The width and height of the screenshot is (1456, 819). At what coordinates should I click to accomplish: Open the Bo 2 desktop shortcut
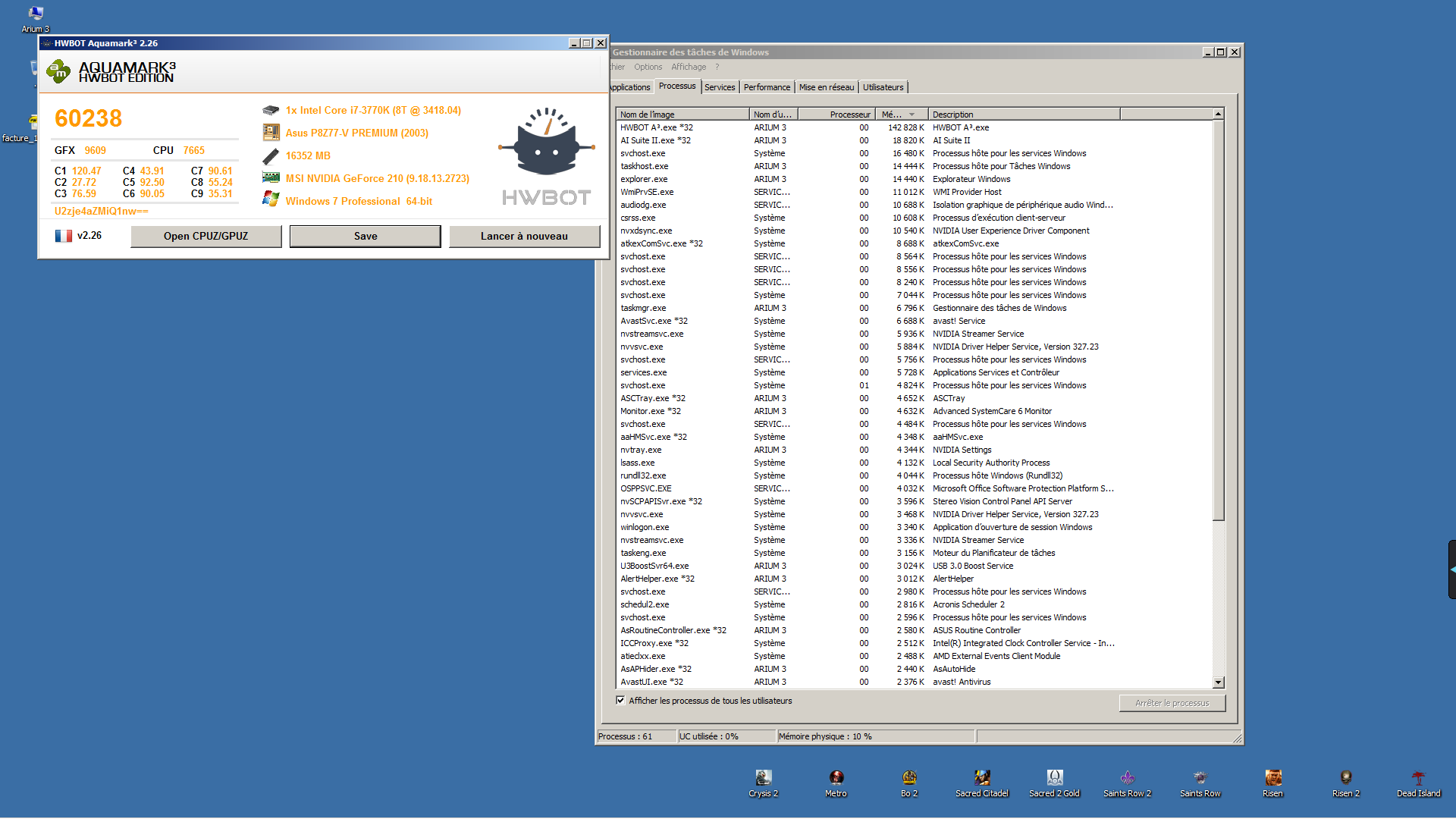909,783
